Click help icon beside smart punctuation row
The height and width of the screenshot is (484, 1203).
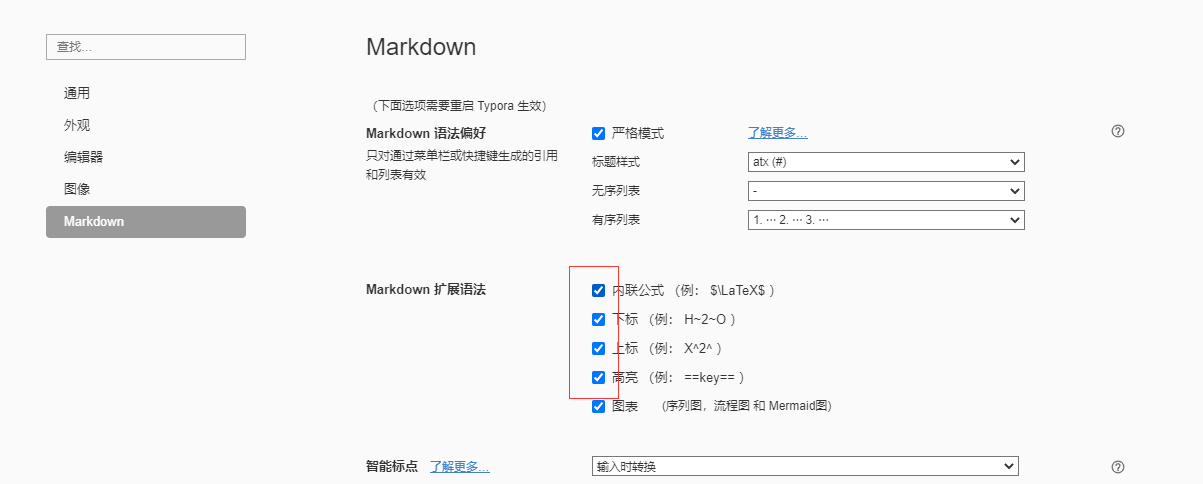[1118, 466]
